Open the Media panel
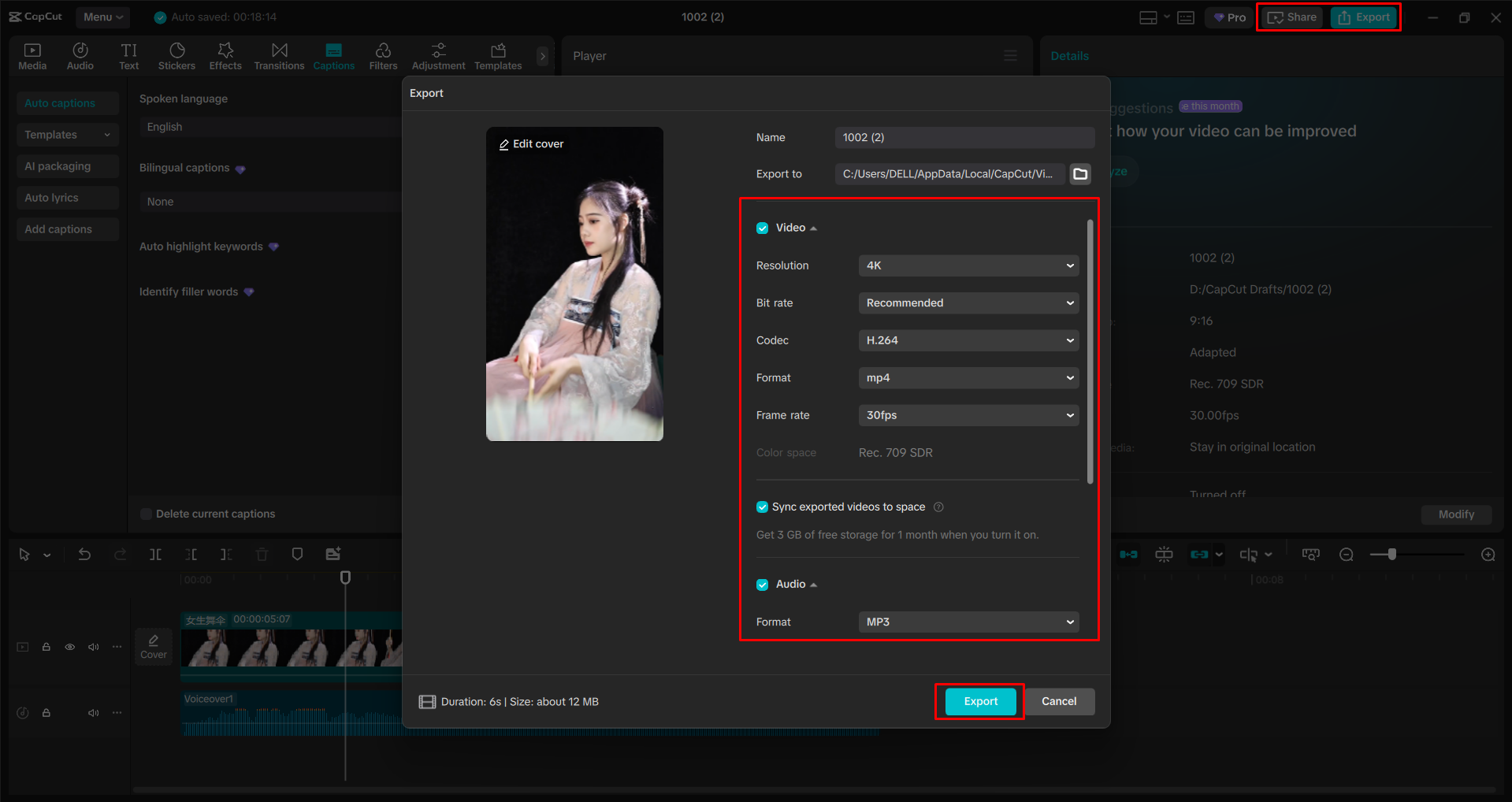The height and width of the screenshot is (802, 1512). 32,55
